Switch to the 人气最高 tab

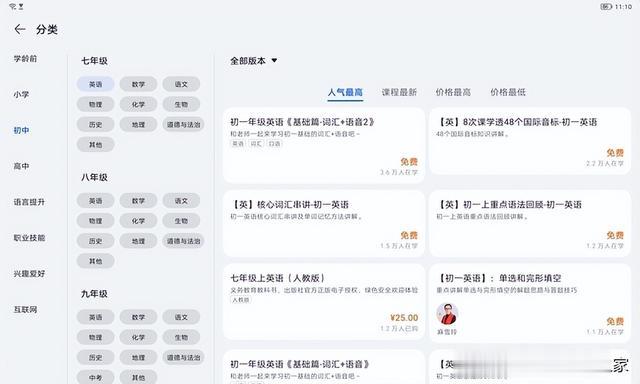[x=345, y=92]
